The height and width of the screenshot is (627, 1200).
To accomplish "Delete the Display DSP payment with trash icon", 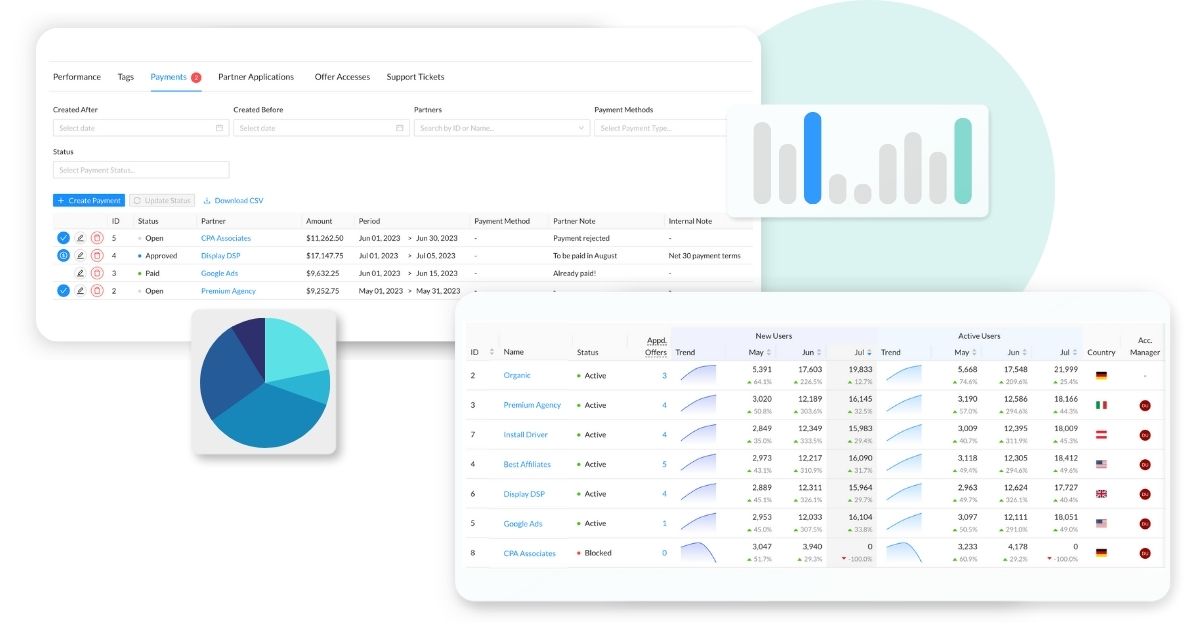I will (x=97, y=256).
